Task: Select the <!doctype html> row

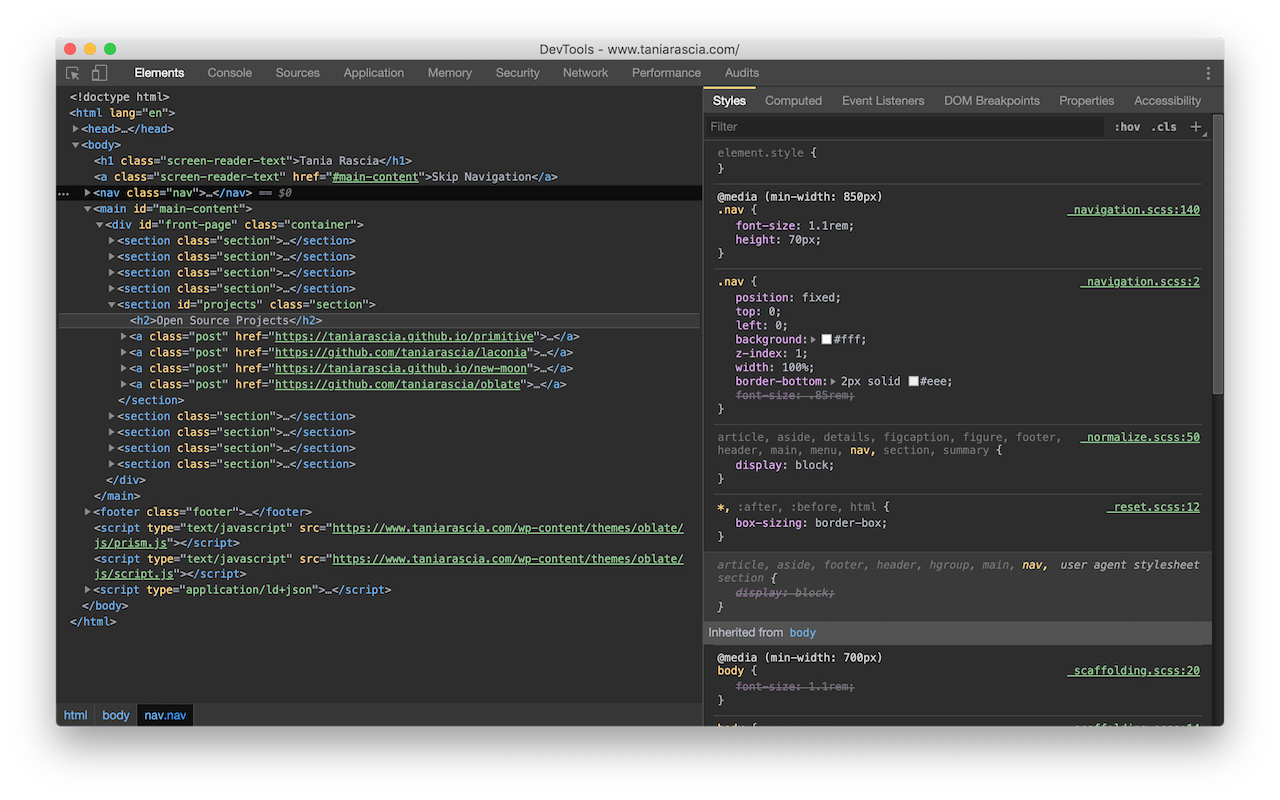Action: [380, 97]
